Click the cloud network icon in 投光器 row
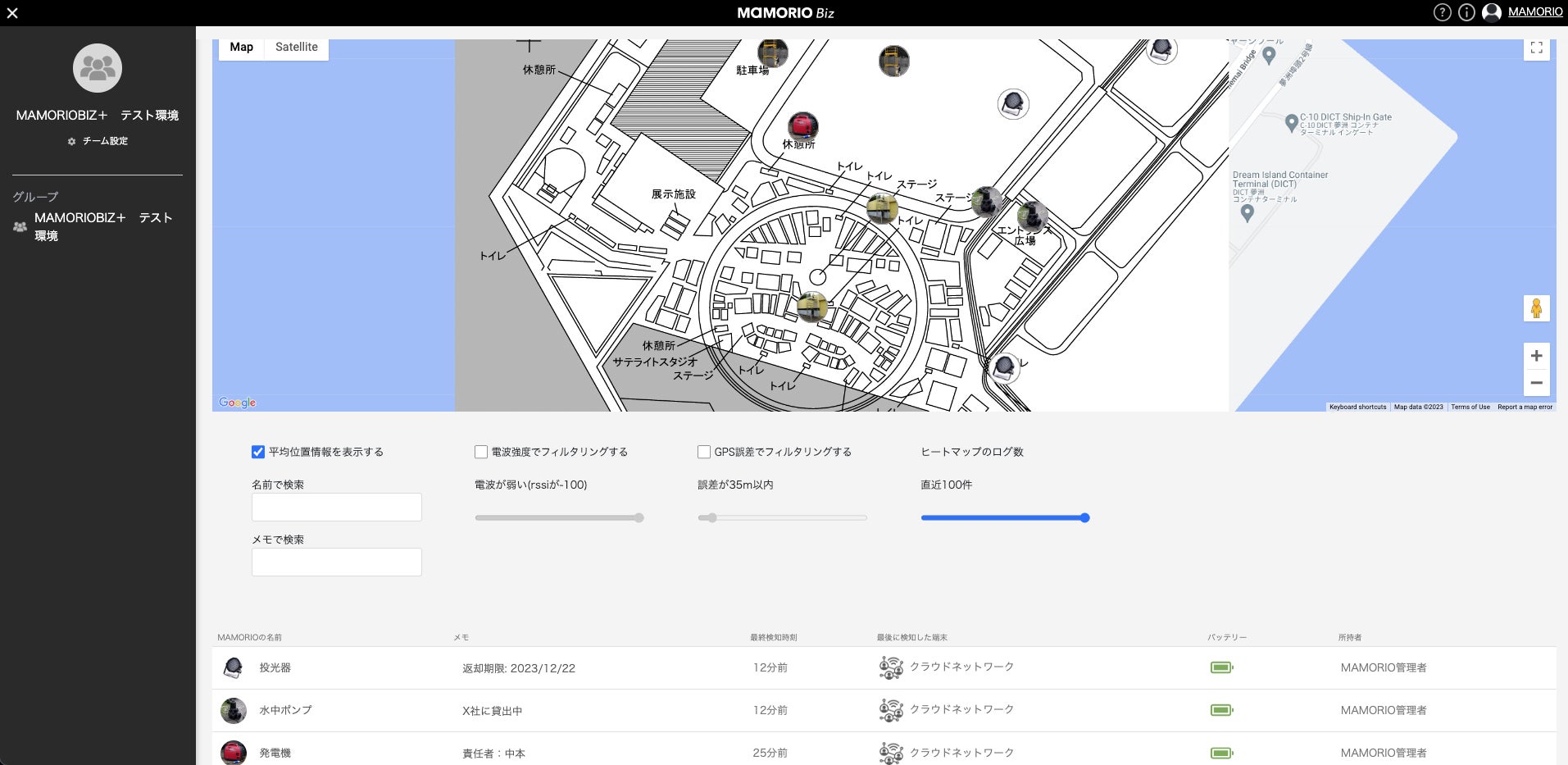This screenshot has height=765, width=1568. pos(891,667)
